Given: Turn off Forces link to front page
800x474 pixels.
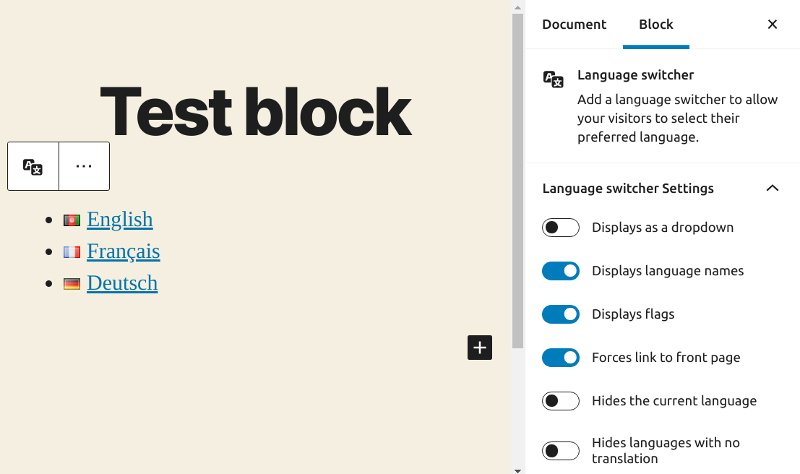Looking at the screenshot, I should click(561, 357).
